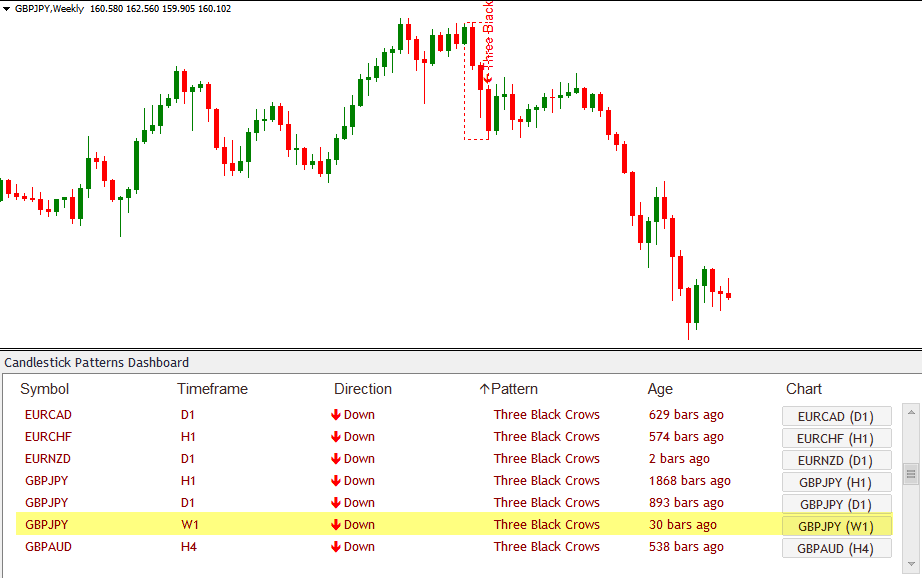
Task: Sort the dashboard by Symbol column
Action: pyautogui.click(x=45, y=389)
